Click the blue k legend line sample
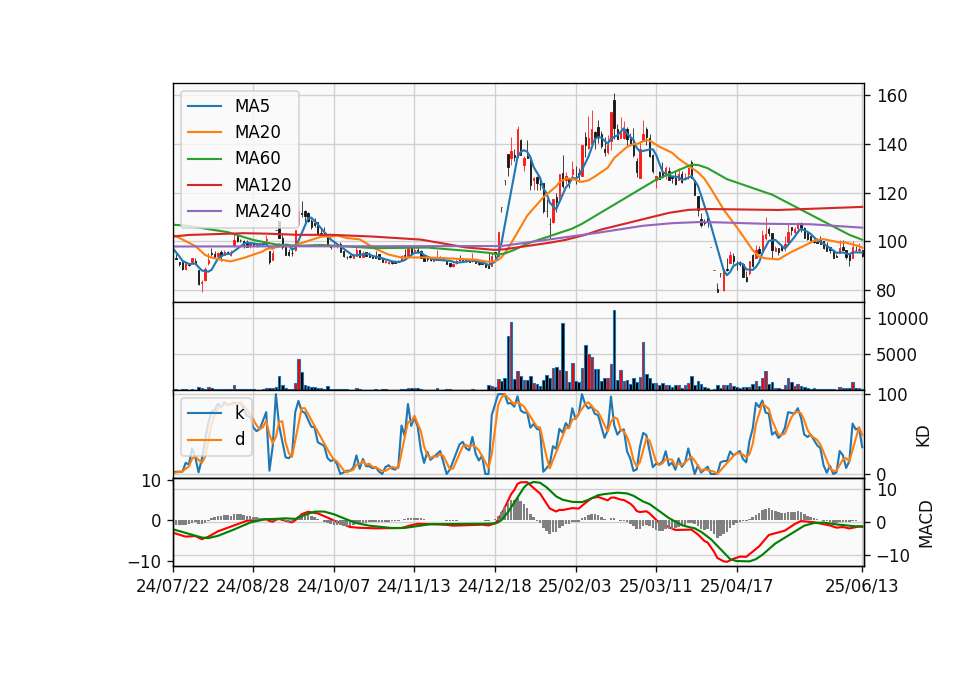960x690 pixels. (204, 413)
